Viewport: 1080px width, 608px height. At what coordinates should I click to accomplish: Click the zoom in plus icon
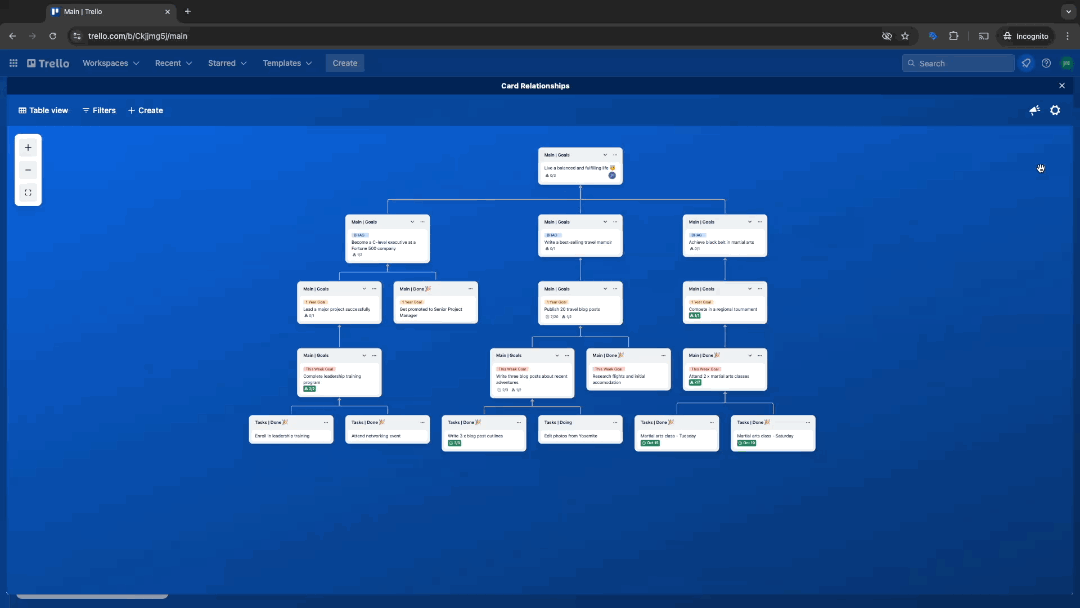coord(27,147)
